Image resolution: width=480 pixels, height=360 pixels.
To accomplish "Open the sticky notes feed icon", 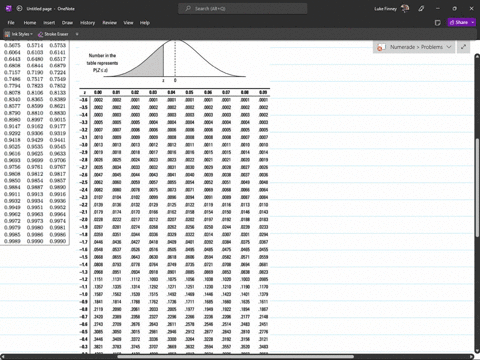I will pos(438,23).
